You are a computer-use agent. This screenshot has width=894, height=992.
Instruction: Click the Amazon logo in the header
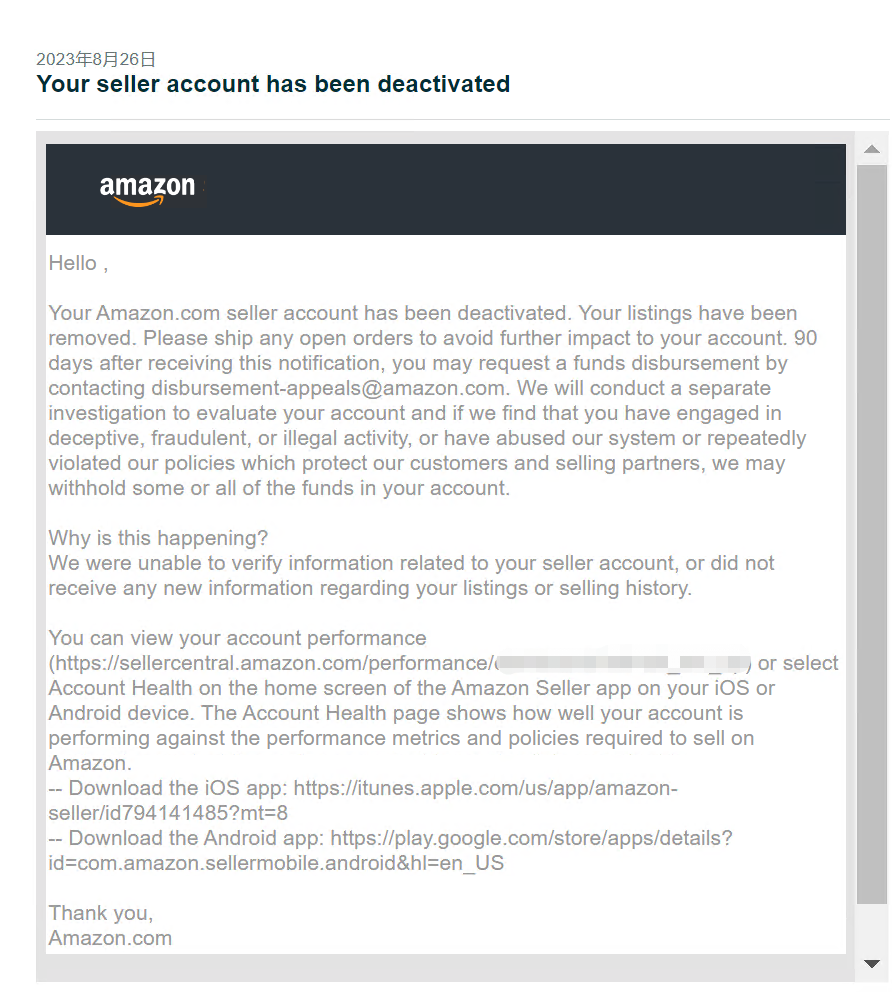[147, 190]
